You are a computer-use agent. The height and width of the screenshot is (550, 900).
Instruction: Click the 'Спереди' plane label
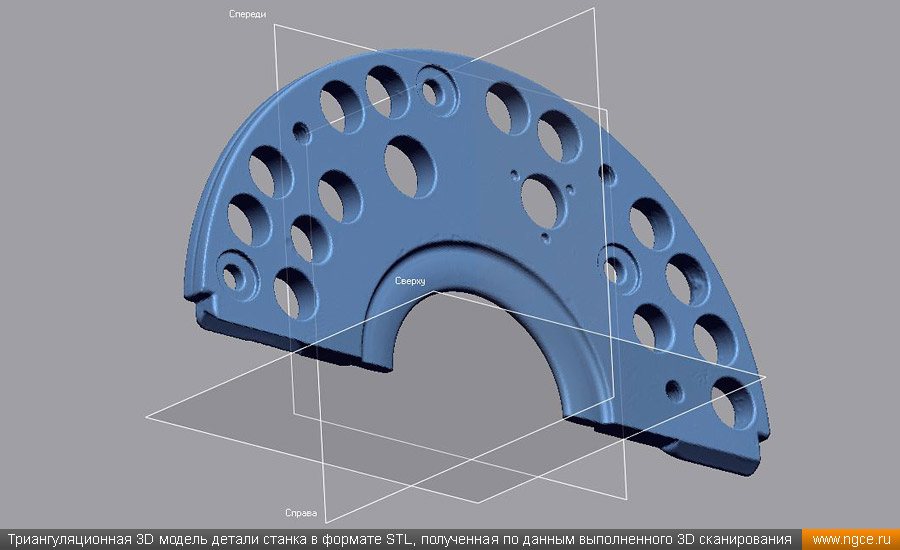247,14
